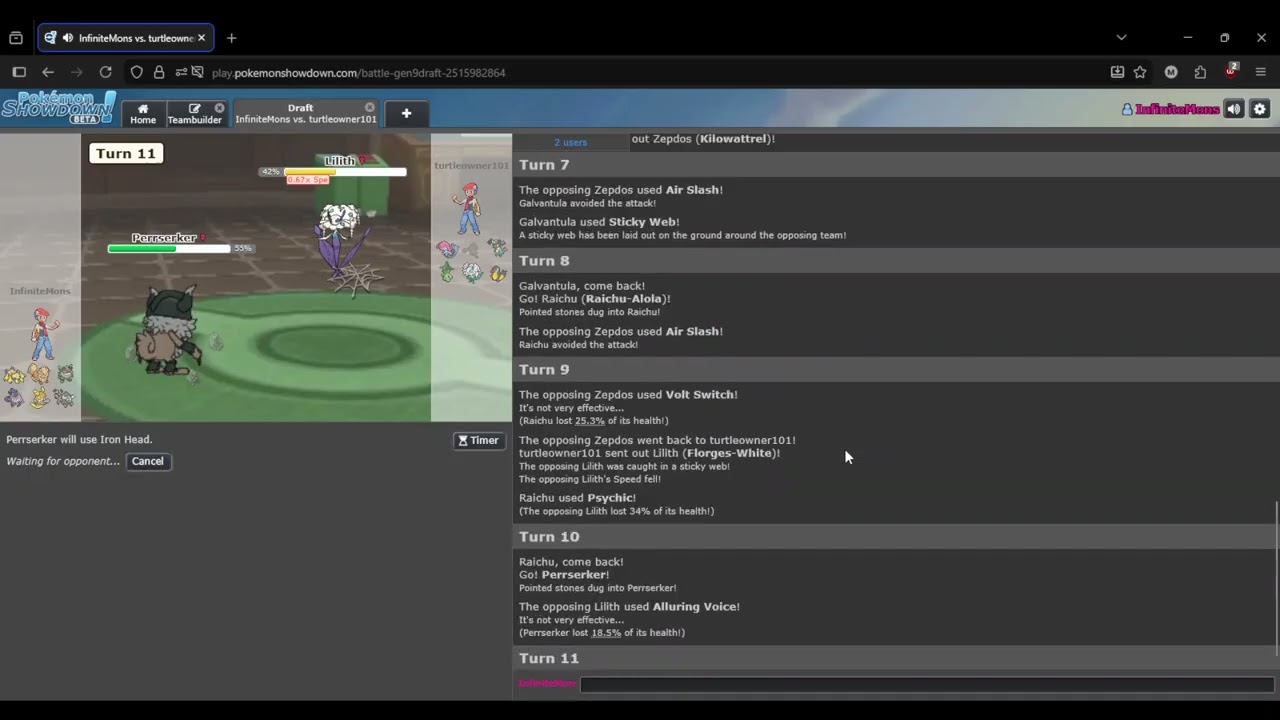
Task: Select your yellow bottom-row middle team icon
Action: (39, 399)
